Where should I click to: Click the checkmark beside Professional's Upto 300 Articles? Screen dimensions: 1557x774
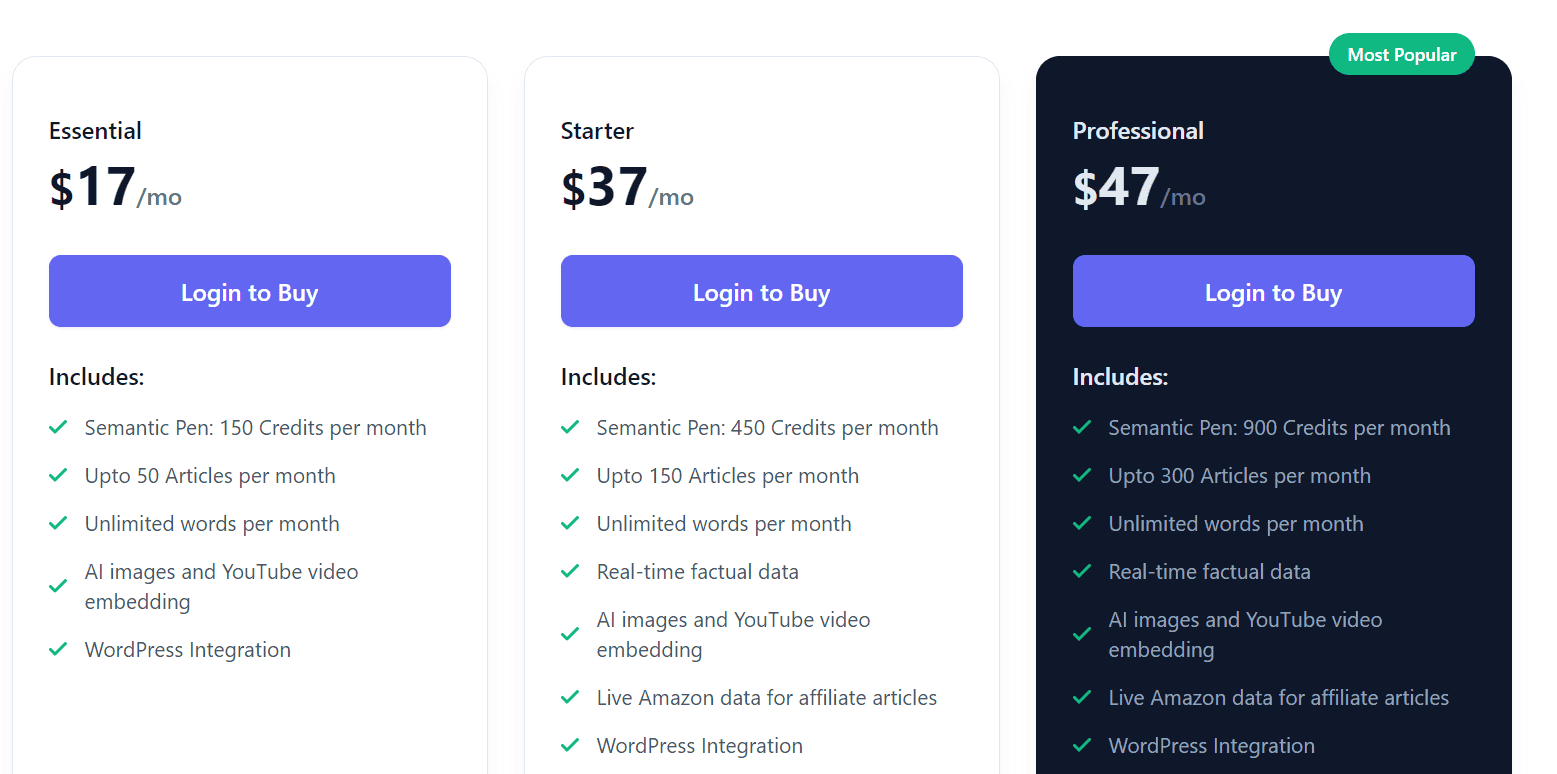[x=1082, y=475]
